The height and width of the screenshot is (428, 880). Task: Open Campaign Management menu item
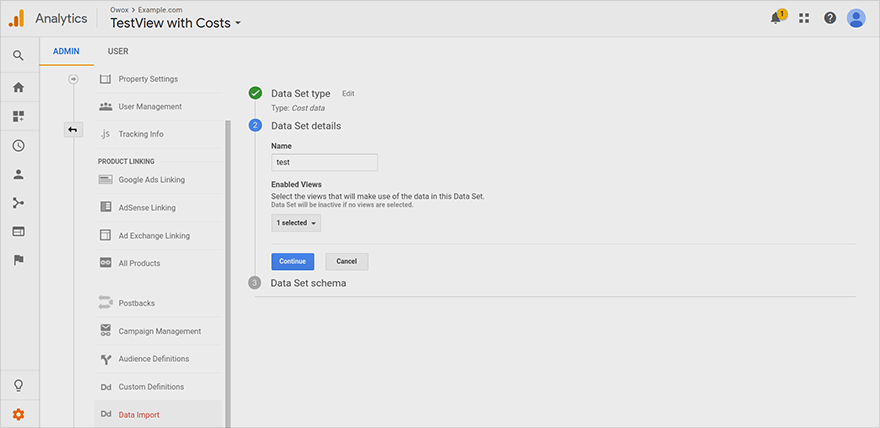coord(158,331)
